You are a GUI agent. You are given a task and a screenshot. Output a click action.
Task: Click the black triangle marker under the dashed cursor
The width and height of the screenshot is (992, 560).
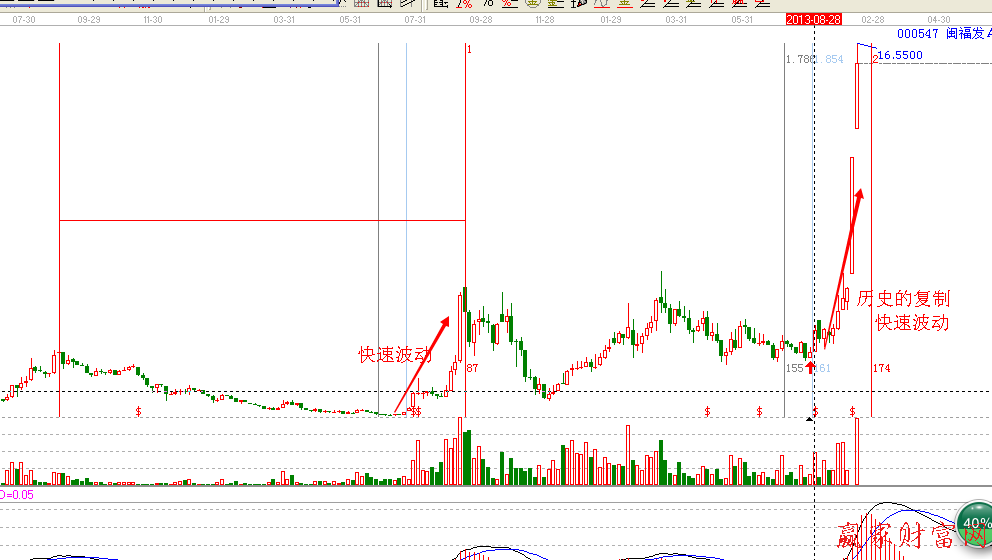click(810, 419)
